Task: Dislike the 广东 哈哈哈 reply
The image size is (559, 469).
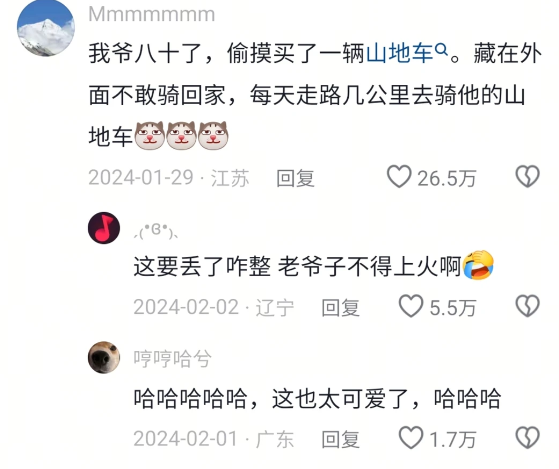Action: 528,438
